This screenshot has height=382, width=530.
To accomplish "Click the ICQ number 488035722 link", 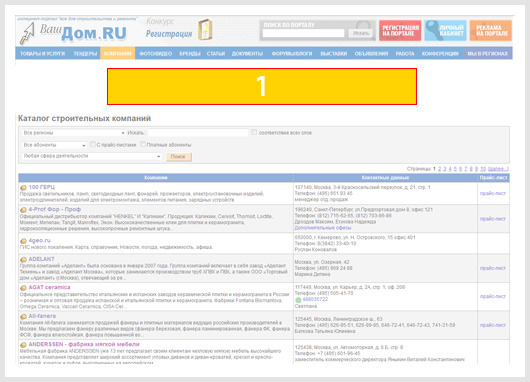I will [315, 300].
